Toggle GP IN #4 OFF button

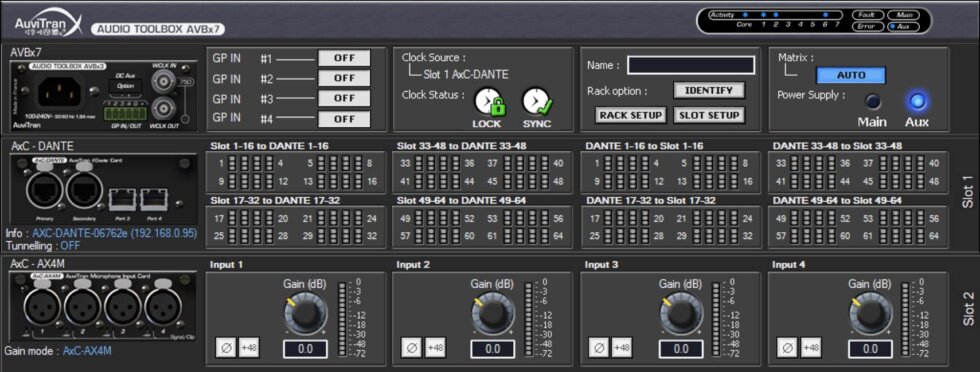(344, 118)
